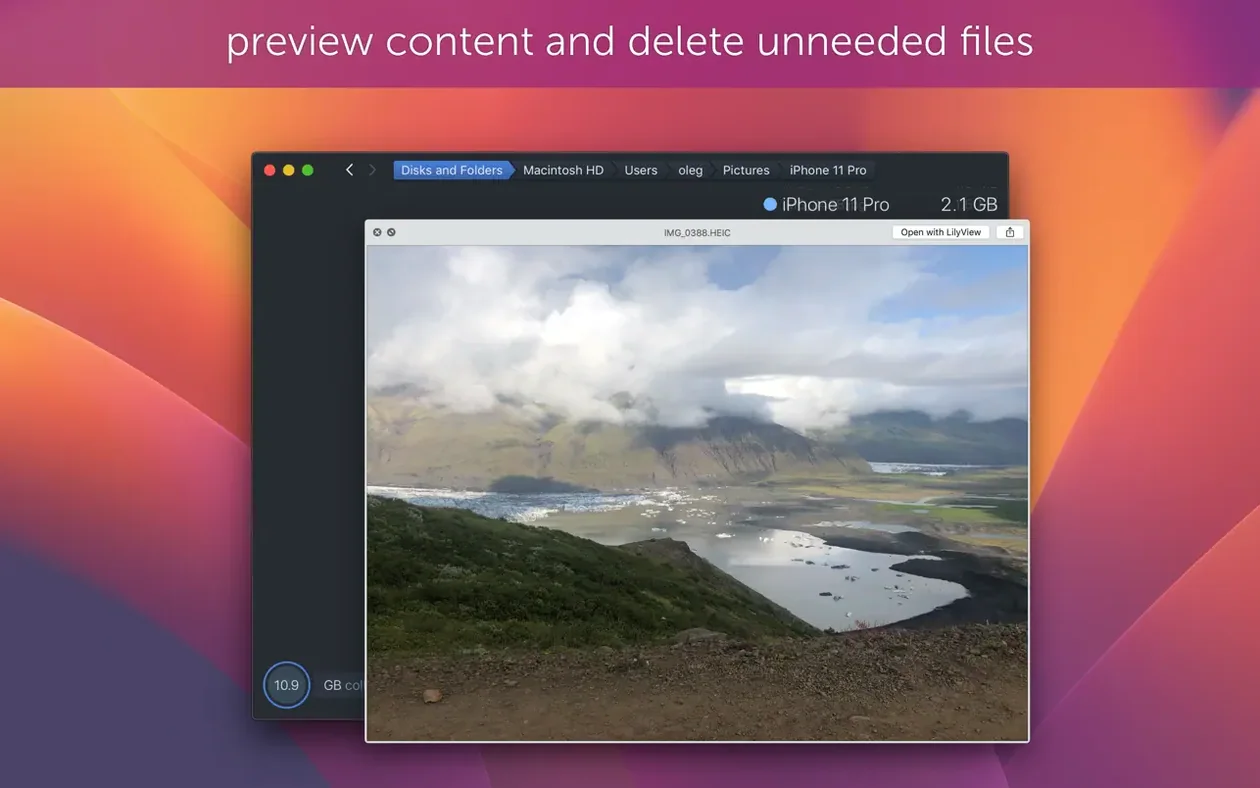Go to the Users breadcrumb
This screenshot has width=1260, height=788.
click(641, 170)
